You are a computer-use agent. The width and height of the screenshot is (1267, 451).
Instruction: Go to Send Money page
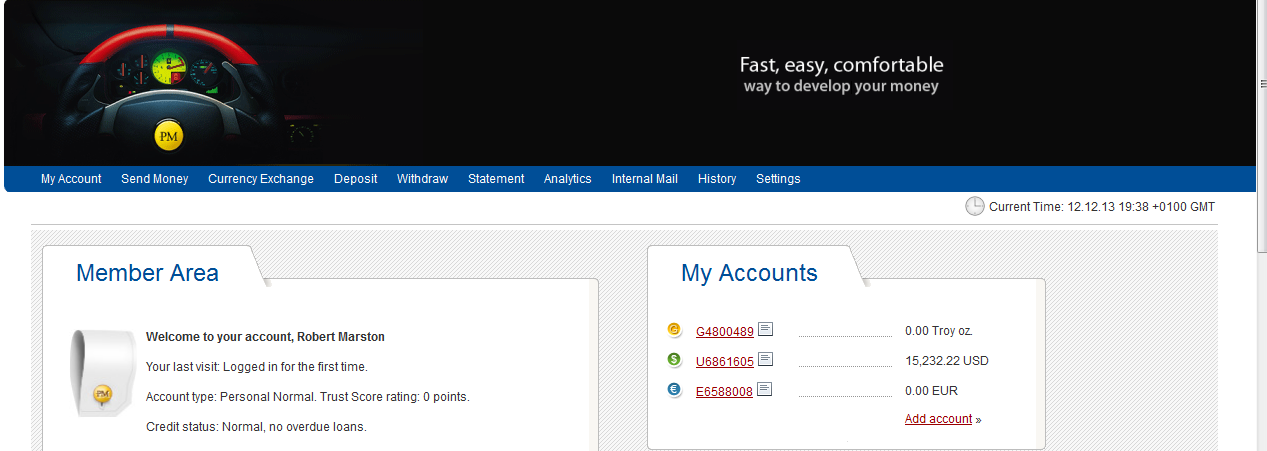pyautogui.click(x=154, y=179)
